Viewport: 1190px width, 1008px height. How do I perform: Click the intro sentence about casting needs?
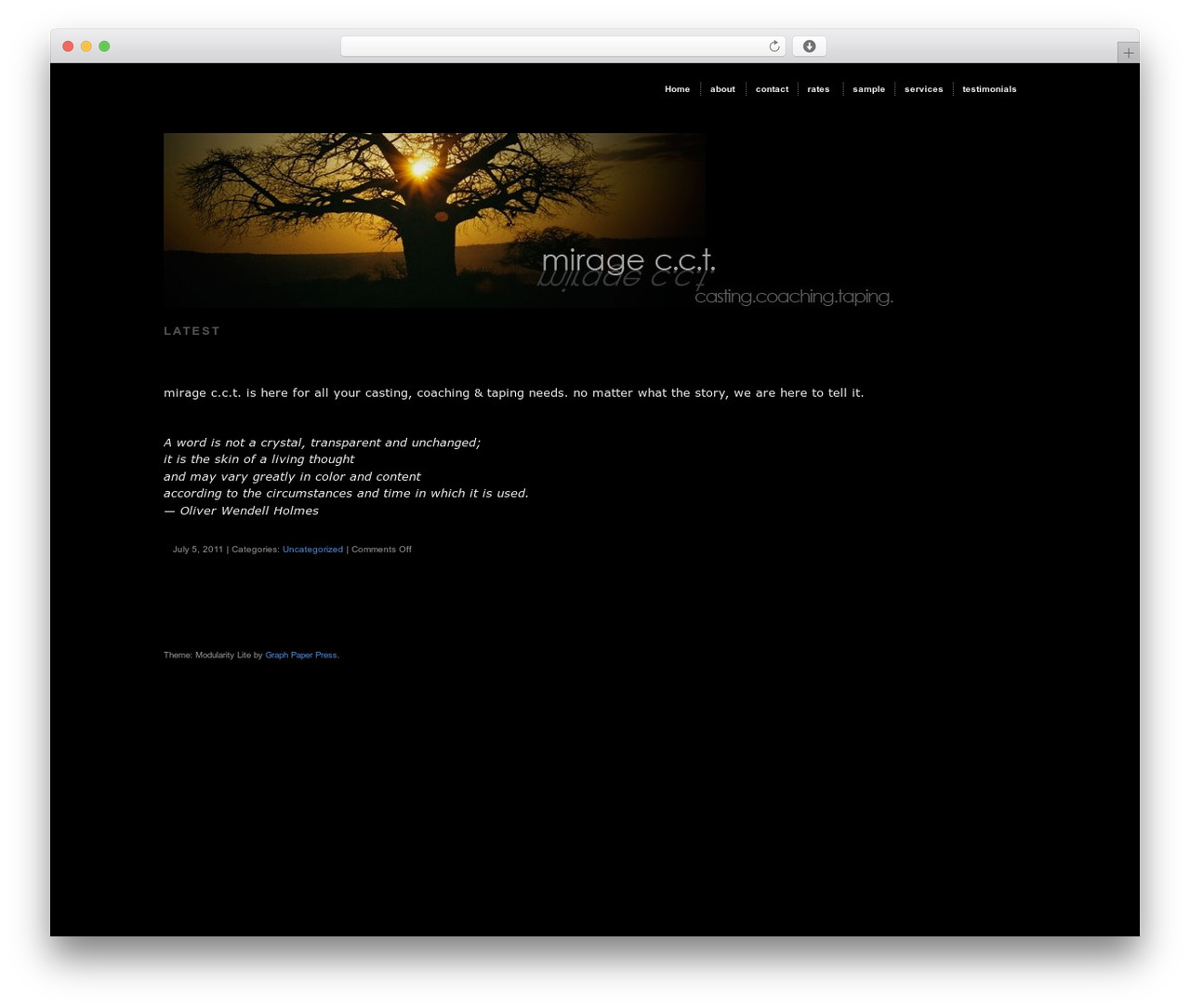[514, 393]
